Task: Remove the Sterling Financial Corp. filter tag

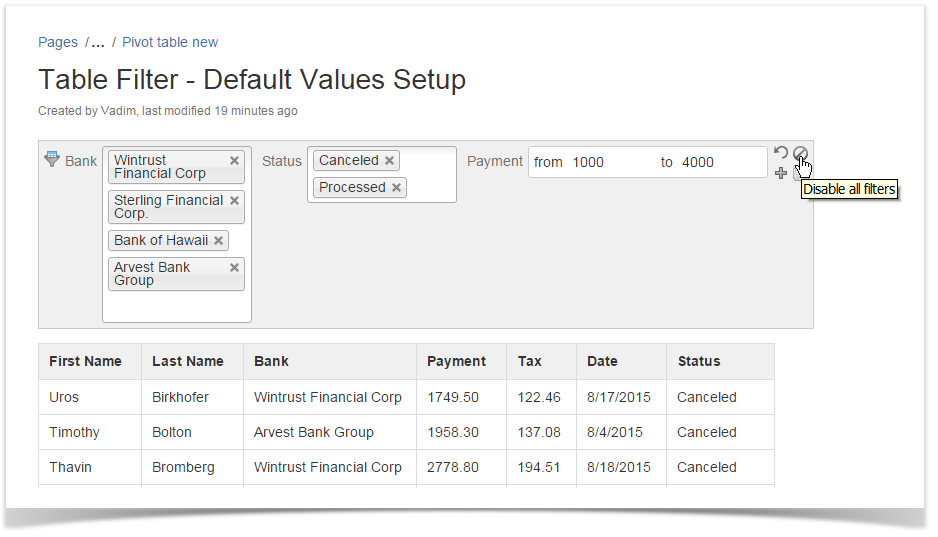Action: click(x=234, y=200)
